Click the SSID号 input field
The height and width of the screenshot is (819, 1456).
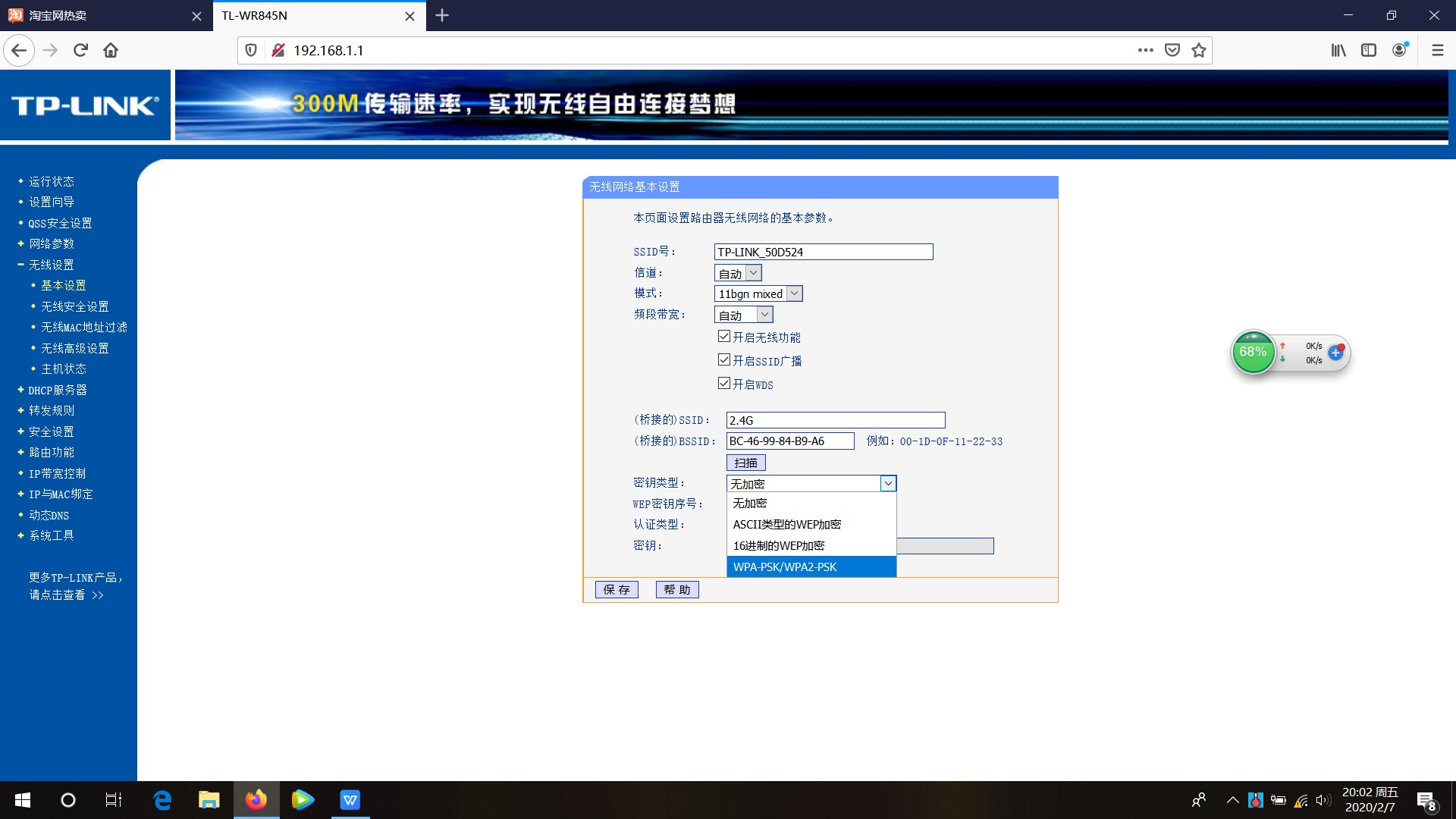point(823,251)
